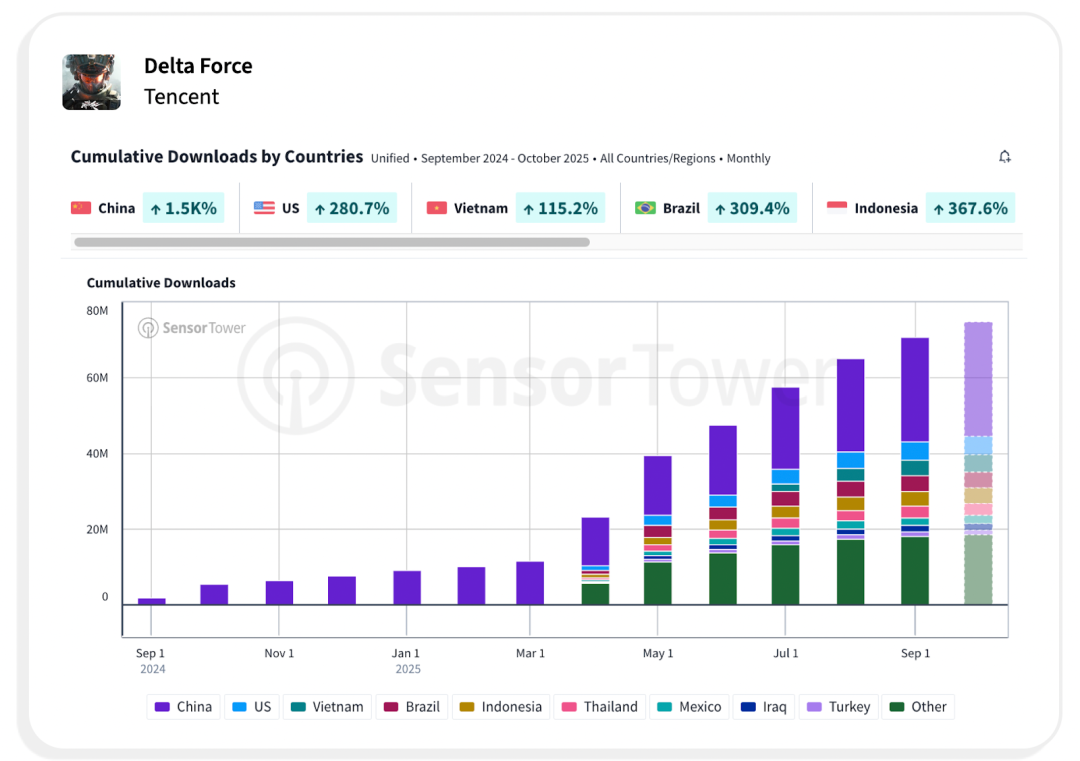Click the Brazil color swatch in legend

[392, 707]
